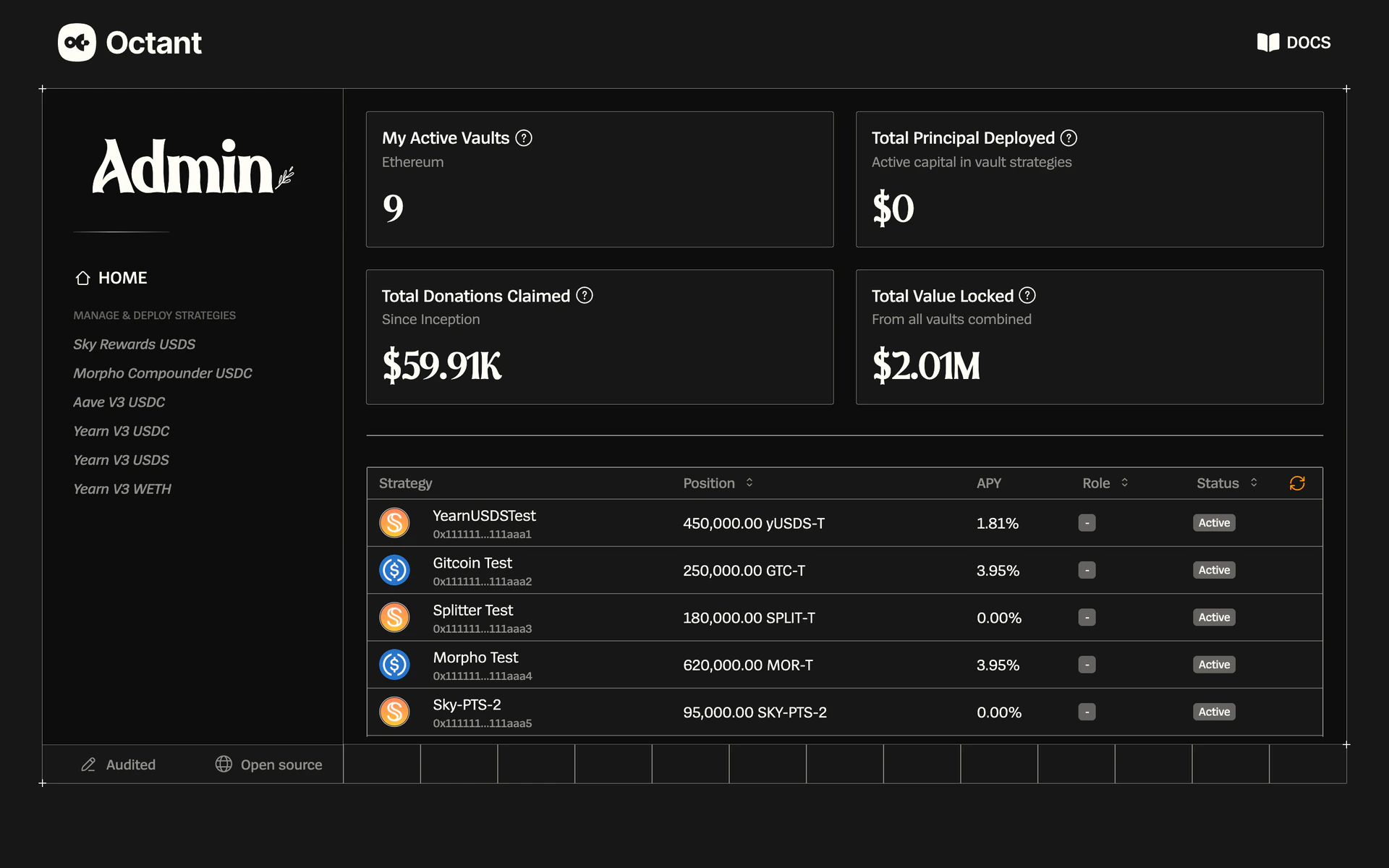Click the 1.81% APY value
Image resolution: width=1389 pixels, height=868 pixels.
pos(998,523)
